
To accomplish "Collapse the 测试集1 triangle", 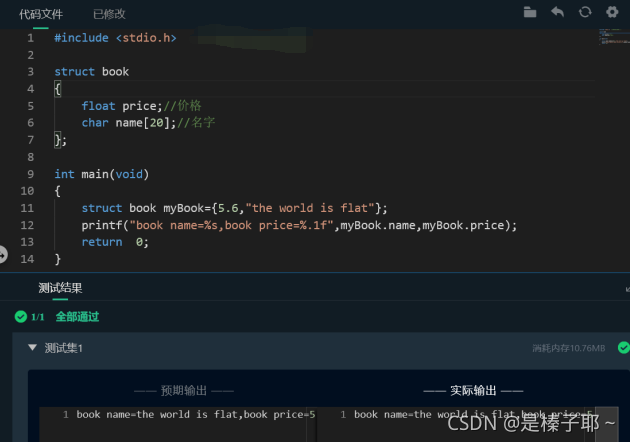I will [x=32, y=347].
